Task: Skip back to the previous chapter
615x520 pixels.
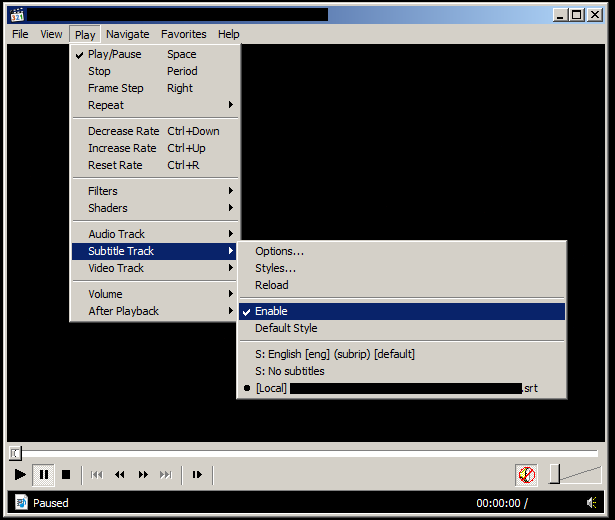Action: pyautogui.click(x=97, y=475)
